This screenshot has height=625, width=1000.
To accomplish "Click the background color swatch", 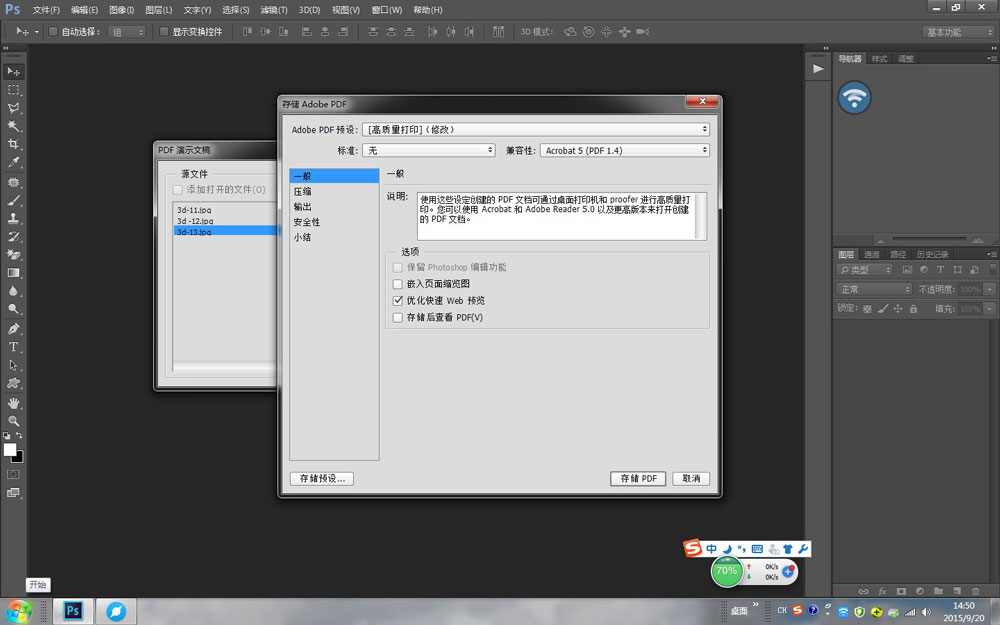I will tap(18, 457).
